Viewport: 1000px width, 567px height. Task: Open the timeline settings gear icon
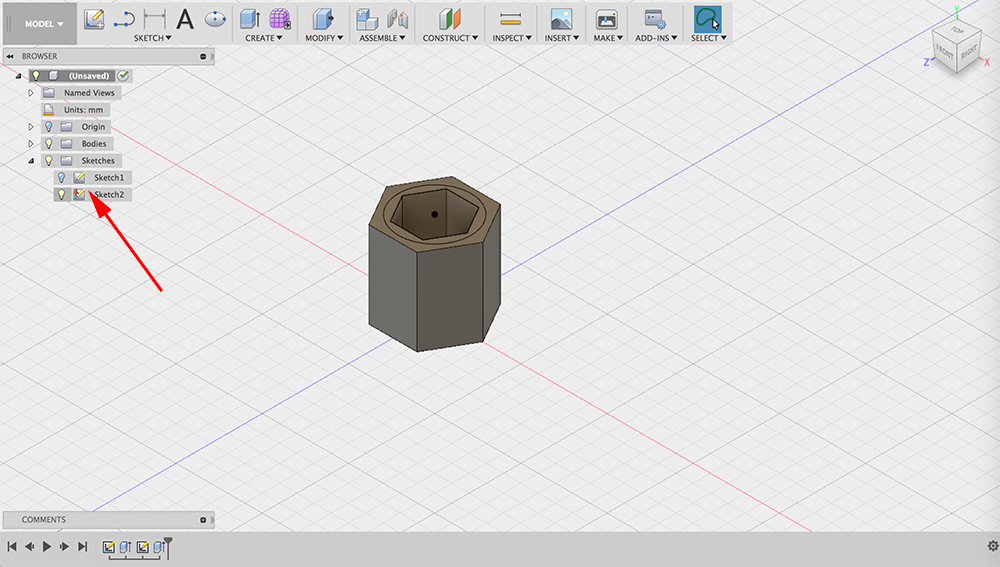[992, 546]
